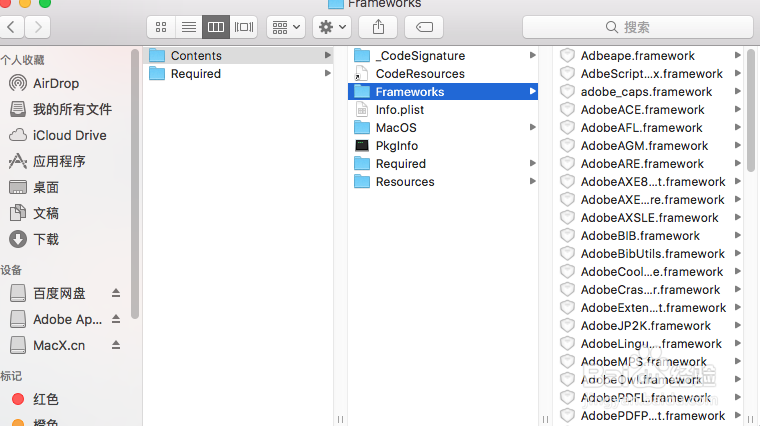Viewport: 760px width, 426px height.
Task: Switch to icon view
Action: [x=161, y=27]
